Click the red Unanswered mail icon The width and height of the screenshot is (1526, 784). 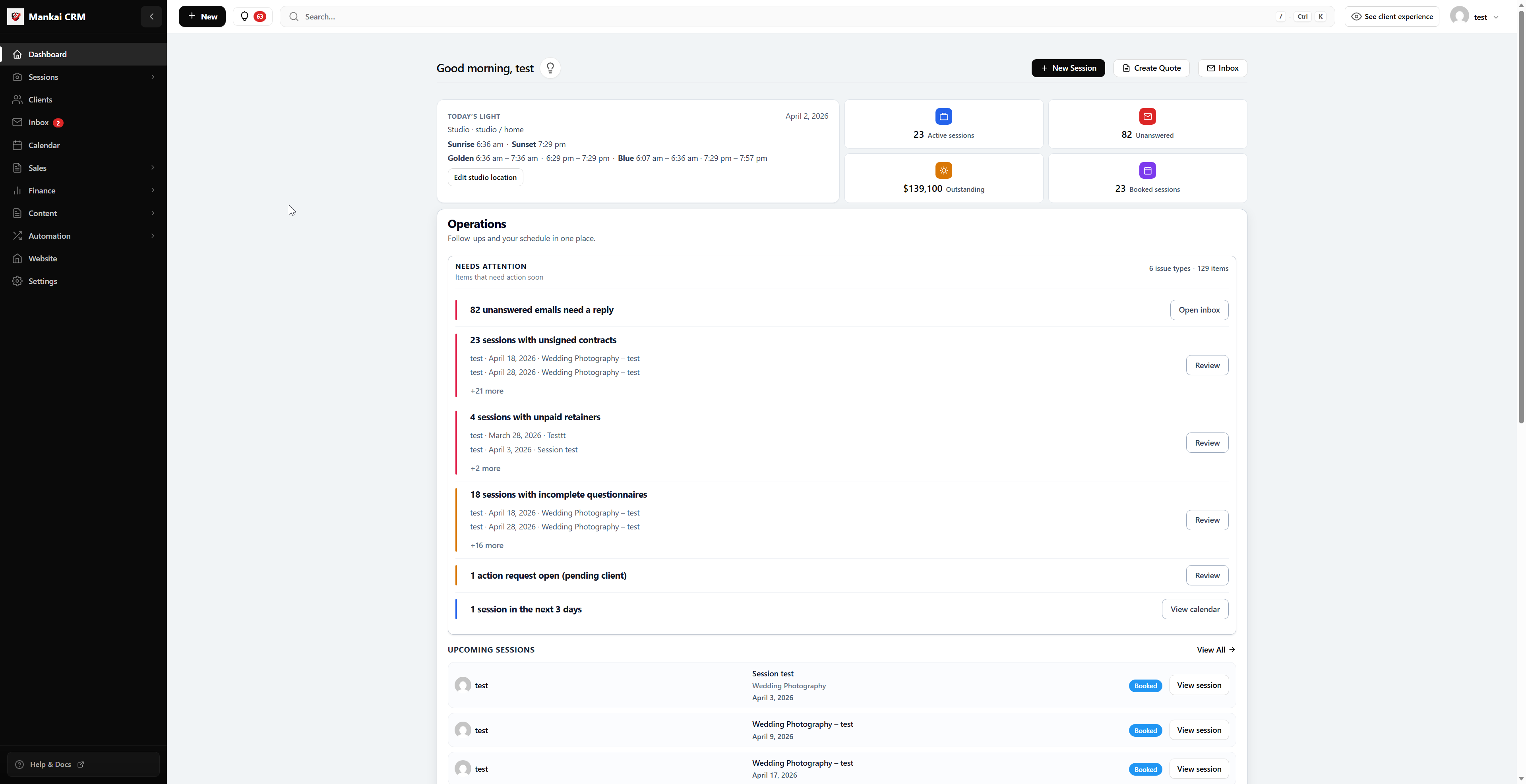tap(1147, 117)
